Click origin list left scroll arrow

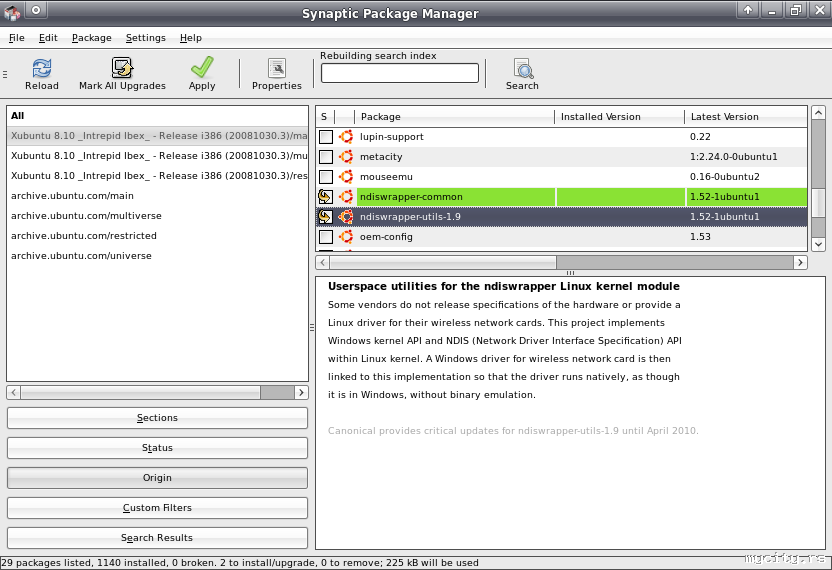click(14, 392)
